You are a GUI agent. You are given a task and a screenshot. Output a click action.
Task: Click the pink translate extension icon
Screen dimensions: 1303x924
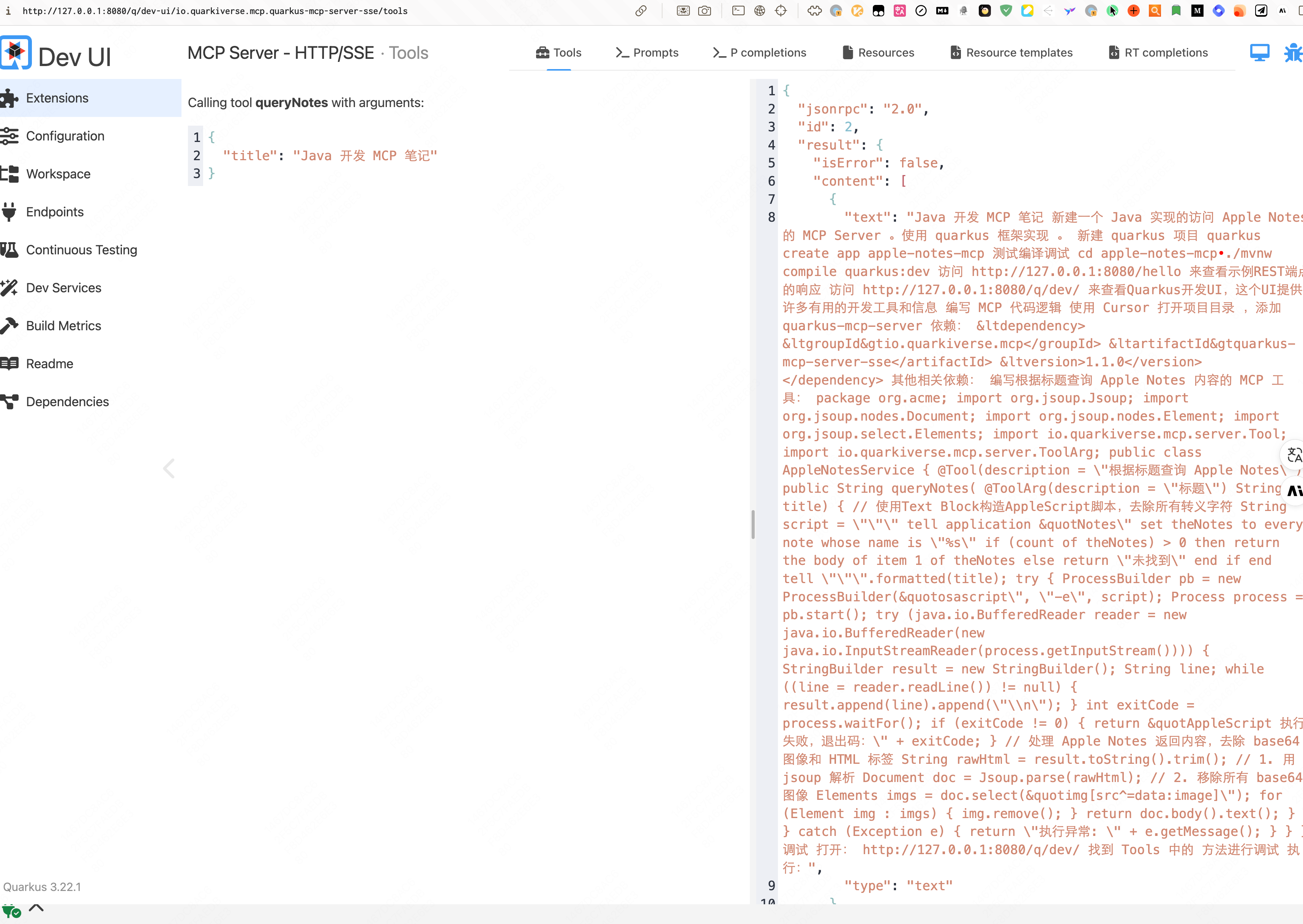[899, 11]
